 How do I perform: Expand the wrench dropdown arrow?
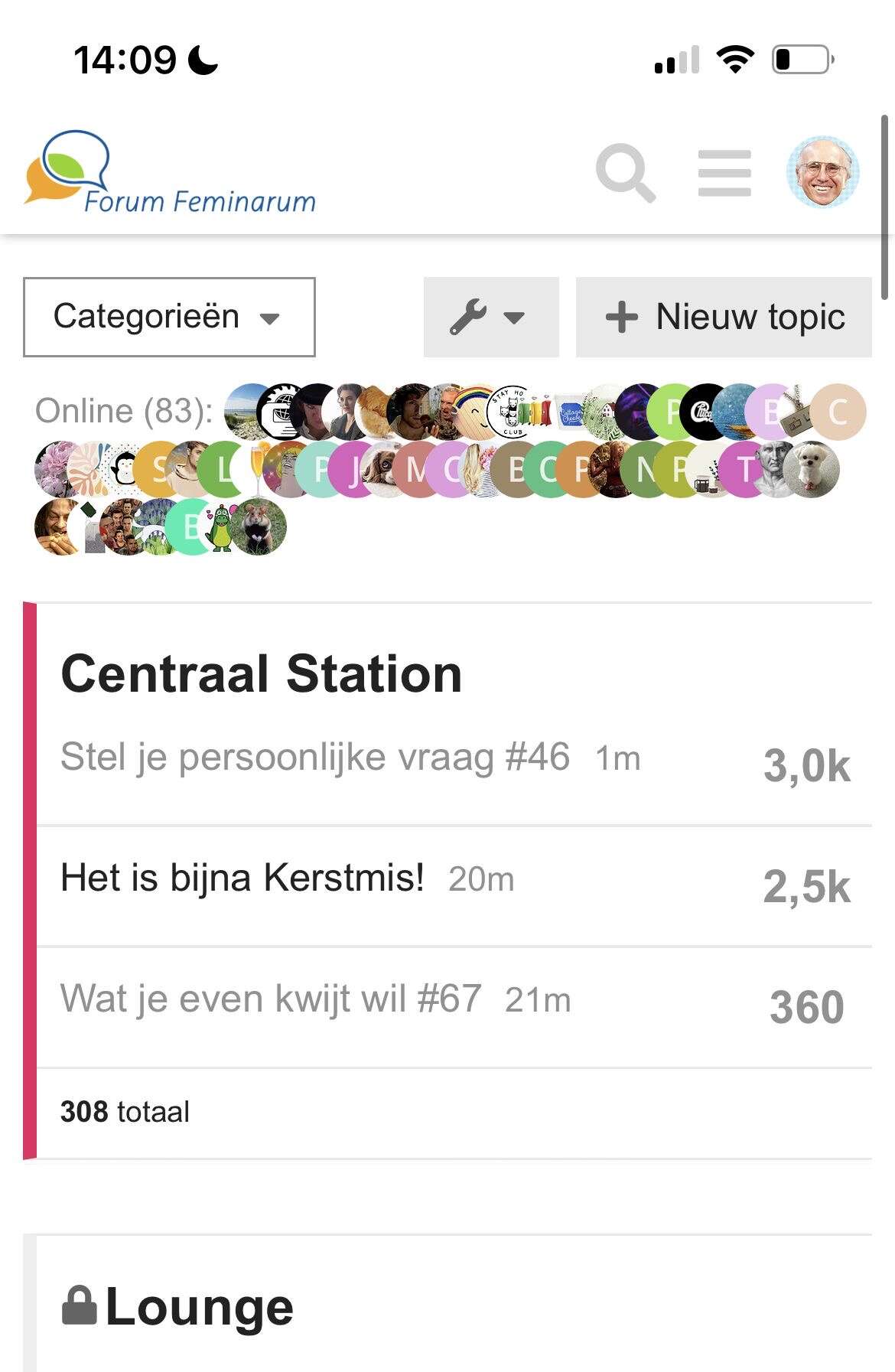coord(514,318)
